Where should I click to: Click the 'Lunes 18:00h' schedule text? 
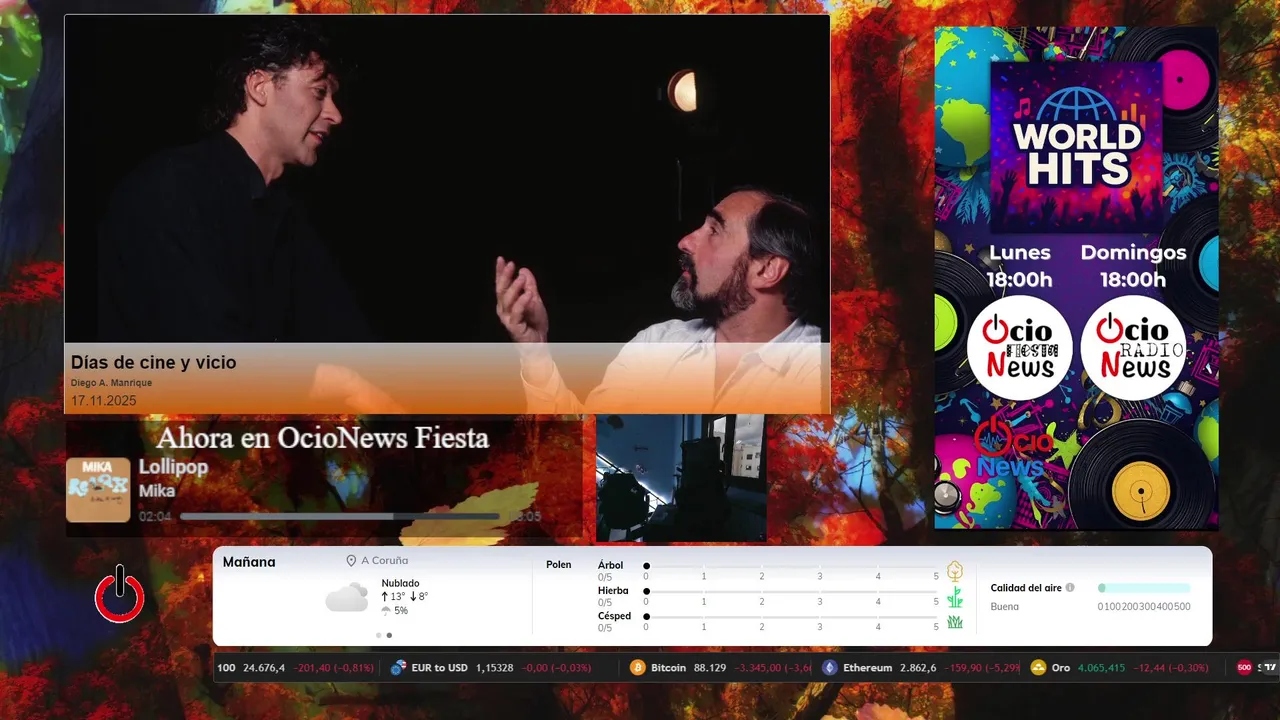point(1019,266)
